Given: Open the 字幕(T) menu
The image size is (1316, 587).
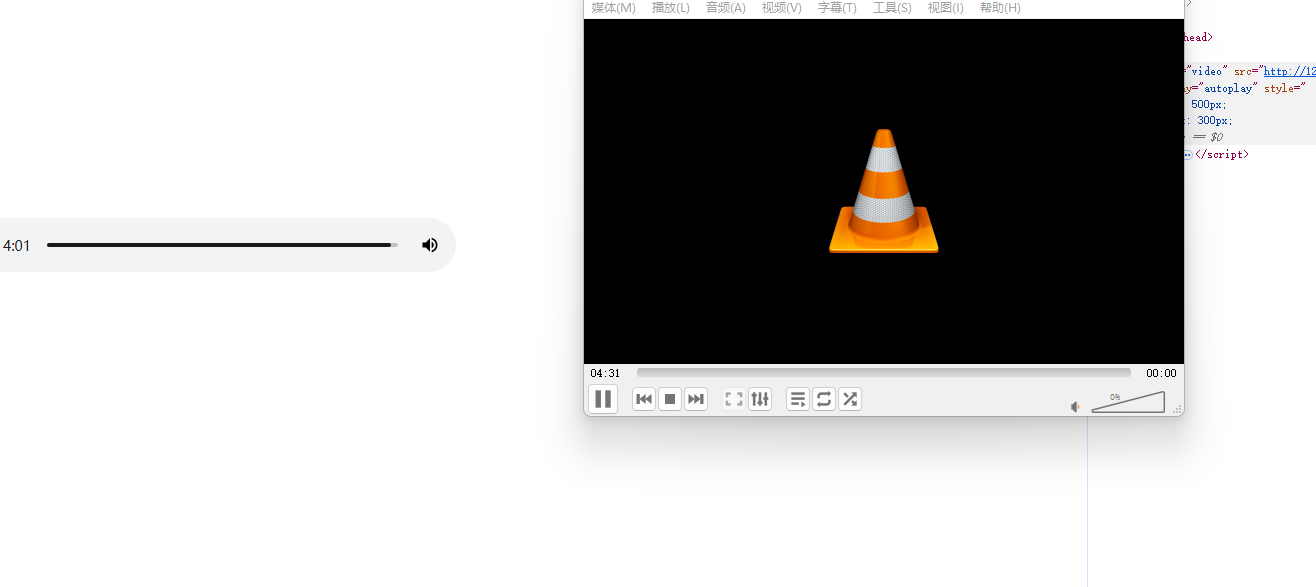Looking at the screenshot, I should (x=837, y=8).
